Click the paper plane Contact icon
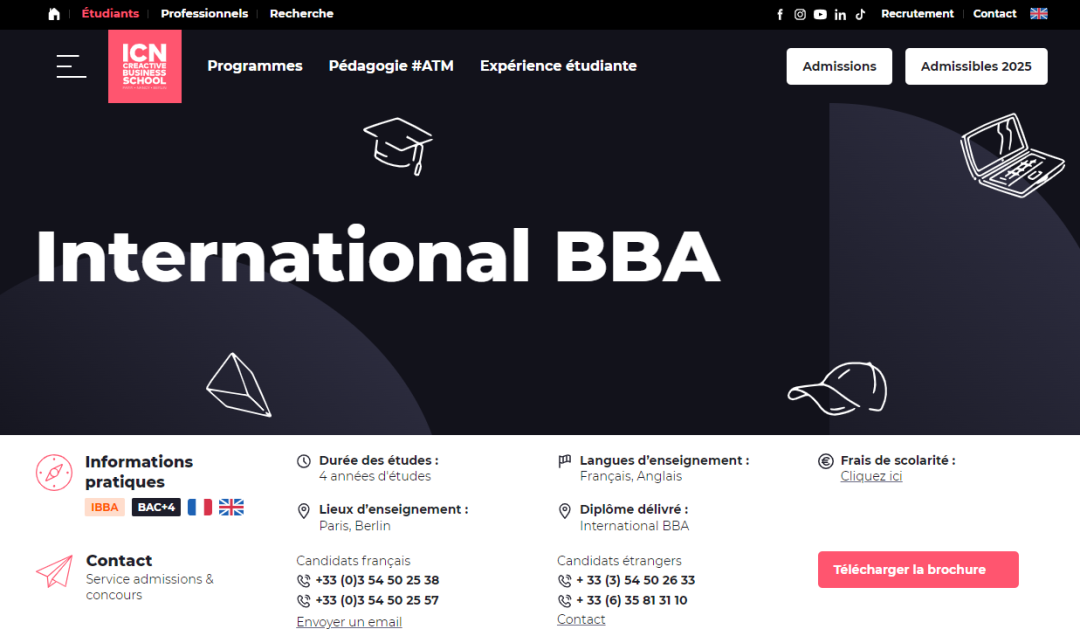This screenshot has width=1080, height=636. (x=54, y=571)
